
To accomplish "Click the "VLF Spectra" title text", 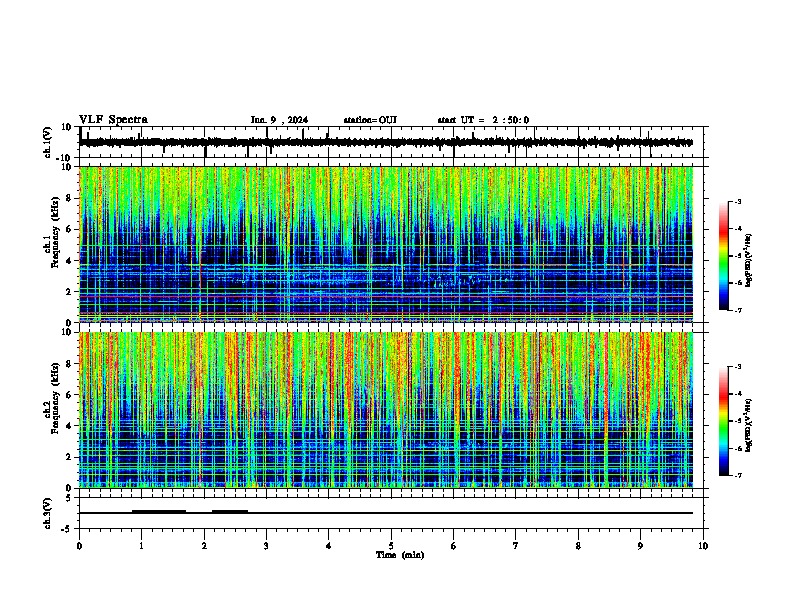I will point(113,120).
